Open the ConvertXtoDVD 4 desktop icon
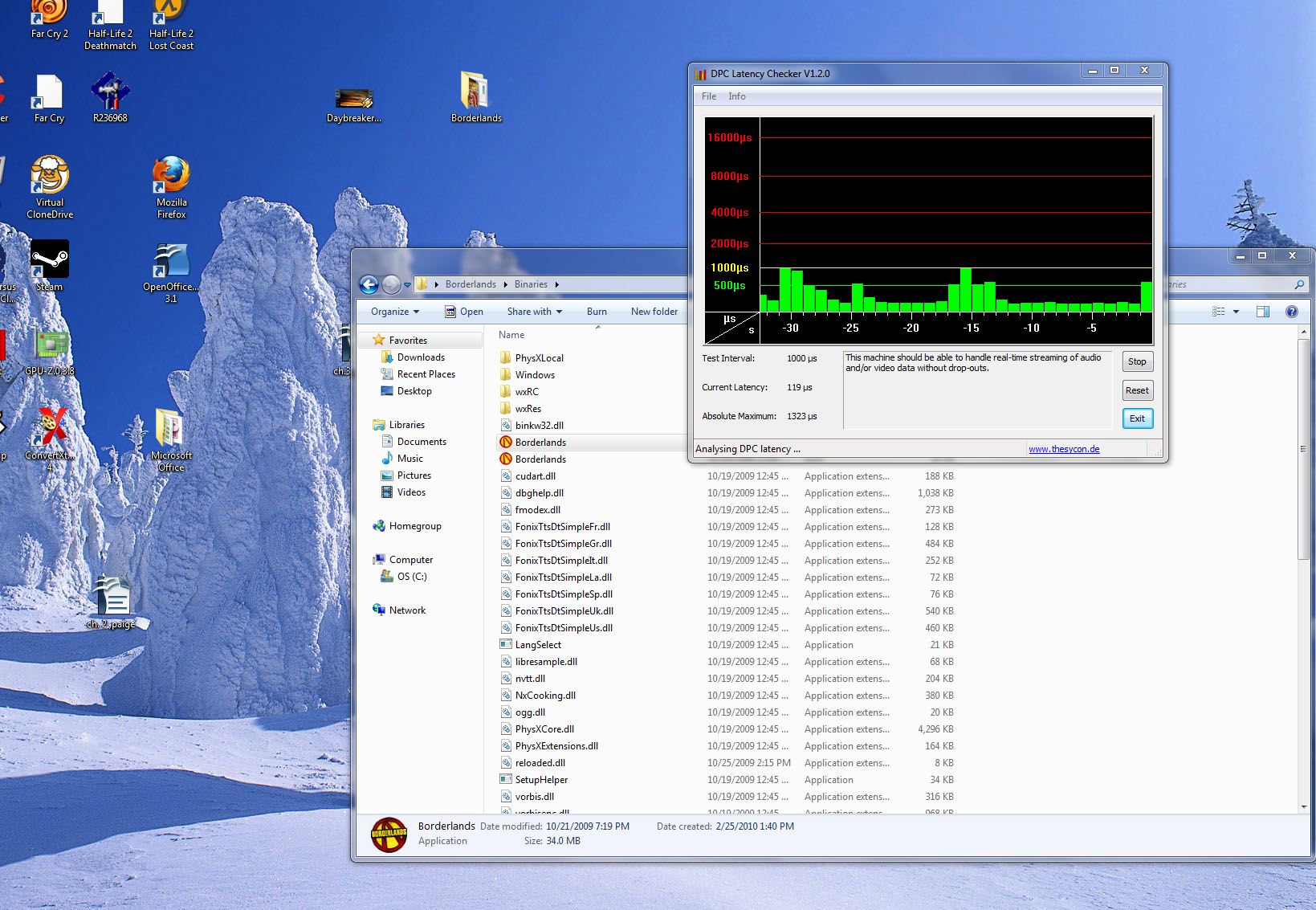The width and height of the screenshot is (1316, 910). 49,439
